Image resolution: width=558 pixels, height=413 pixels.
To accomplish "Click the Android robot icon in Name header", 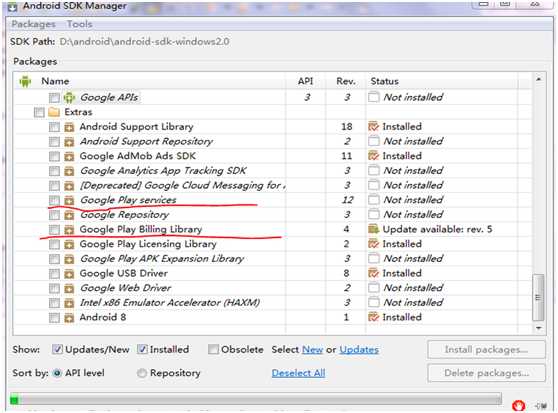I will [25, 81].
